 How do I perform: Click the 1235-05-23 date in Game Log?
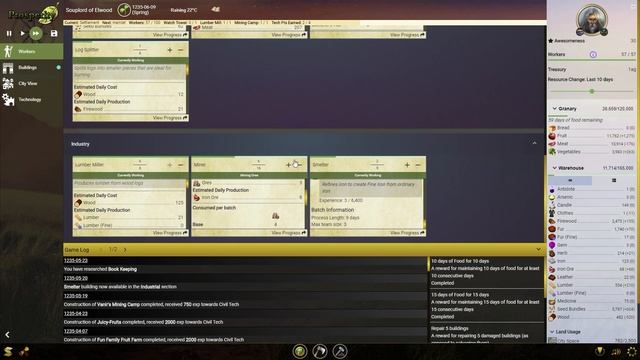coord(76,260)
